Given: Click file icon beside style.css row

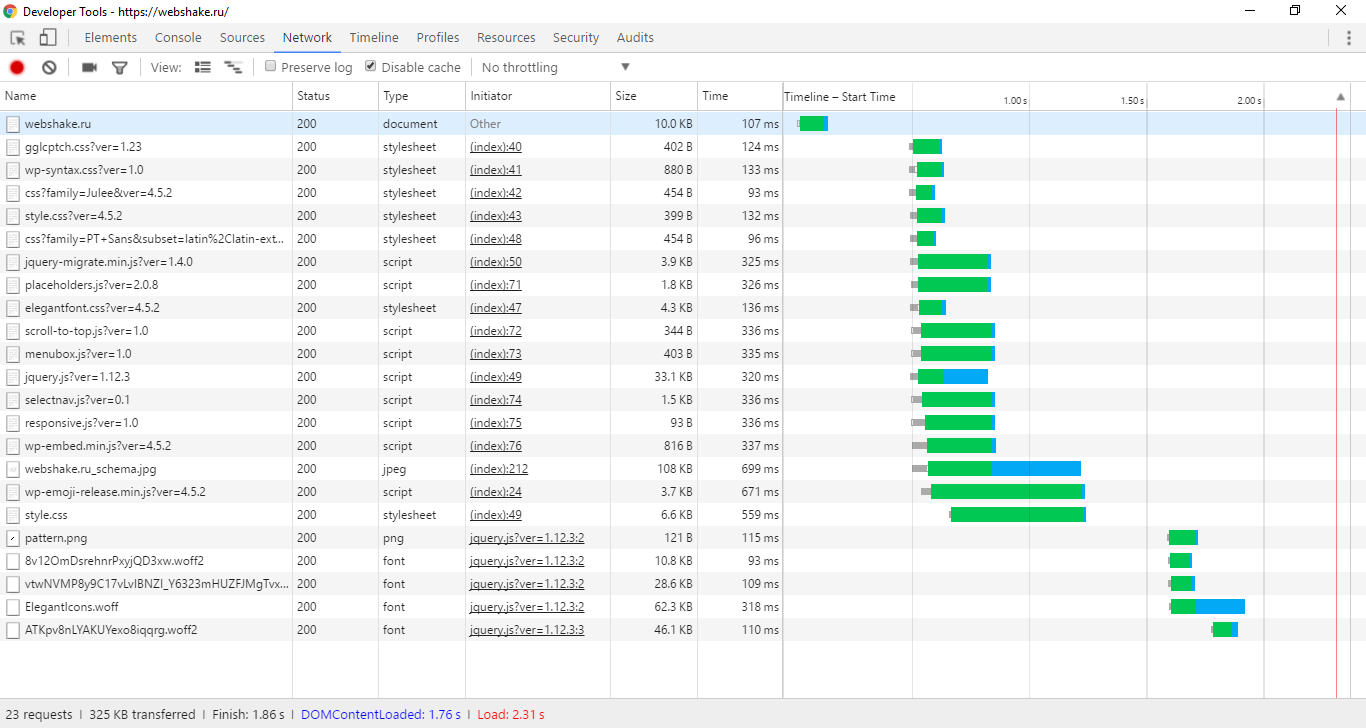Looking at the screenshot, I should point(13,515).
